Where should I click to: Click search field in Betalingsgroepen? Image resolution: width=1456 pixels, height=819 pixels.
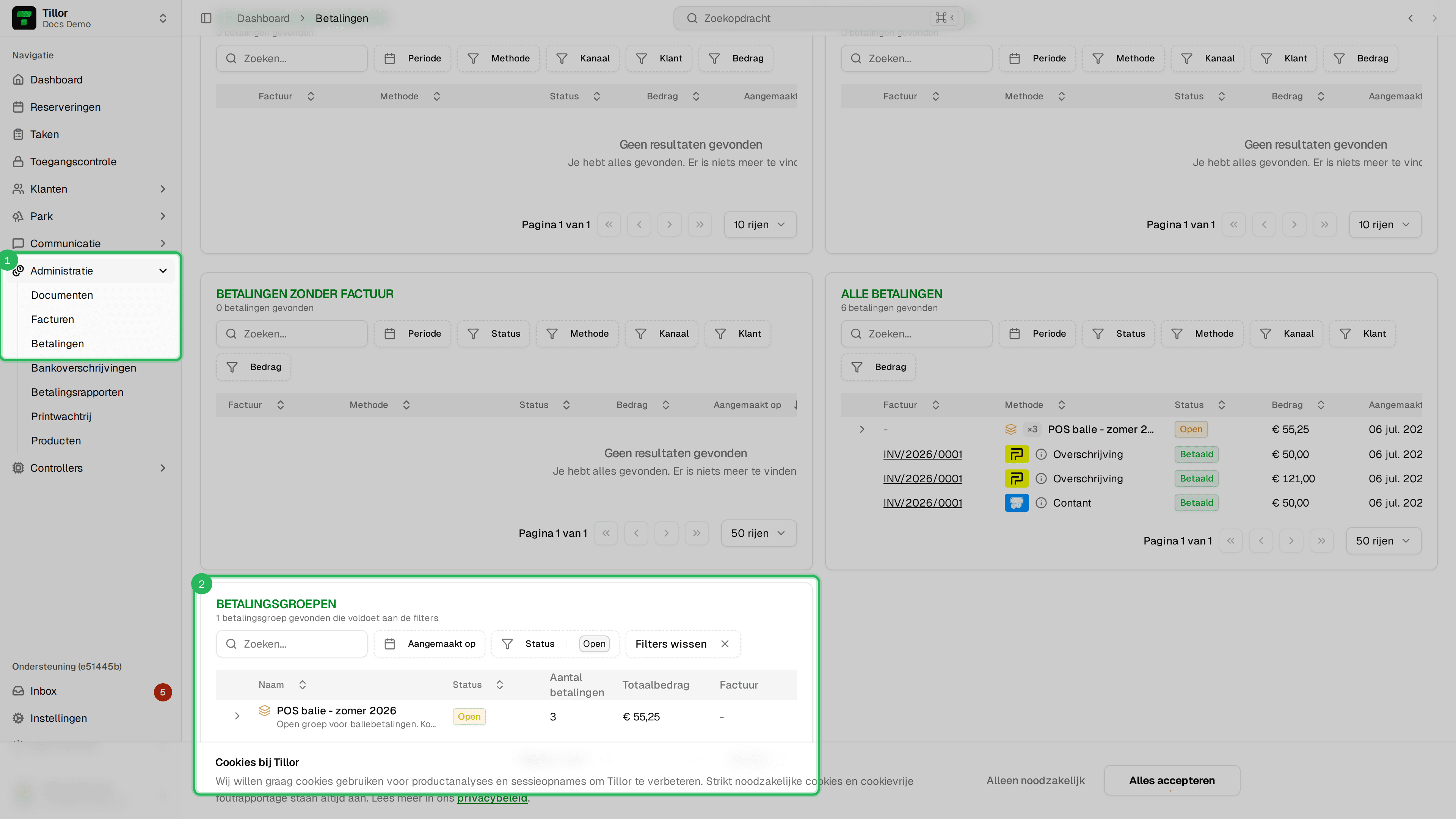292,644
